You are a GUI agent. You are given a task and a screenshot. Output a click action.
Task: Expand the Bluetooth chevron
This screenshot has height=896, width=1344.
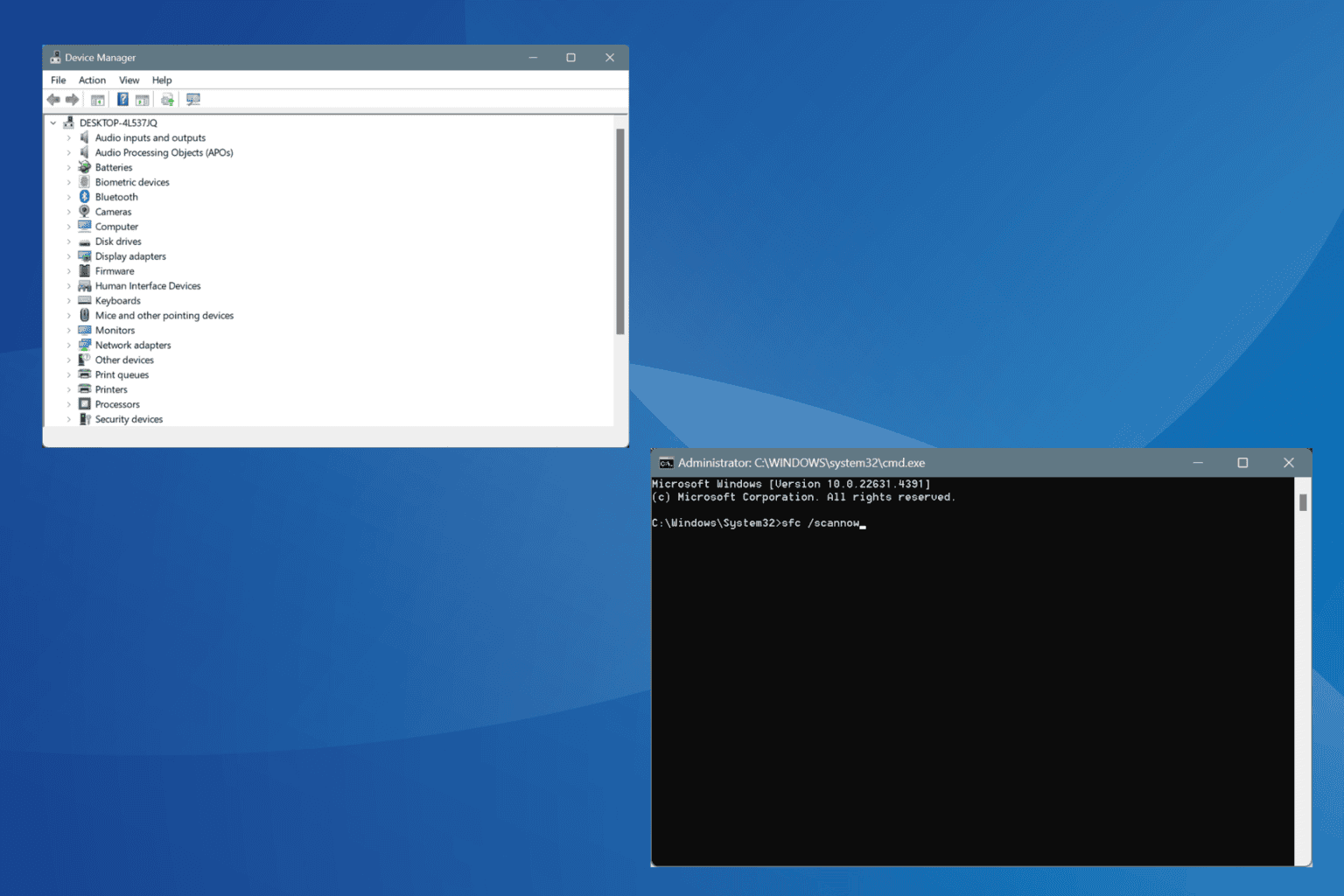(x=69, y=197)
